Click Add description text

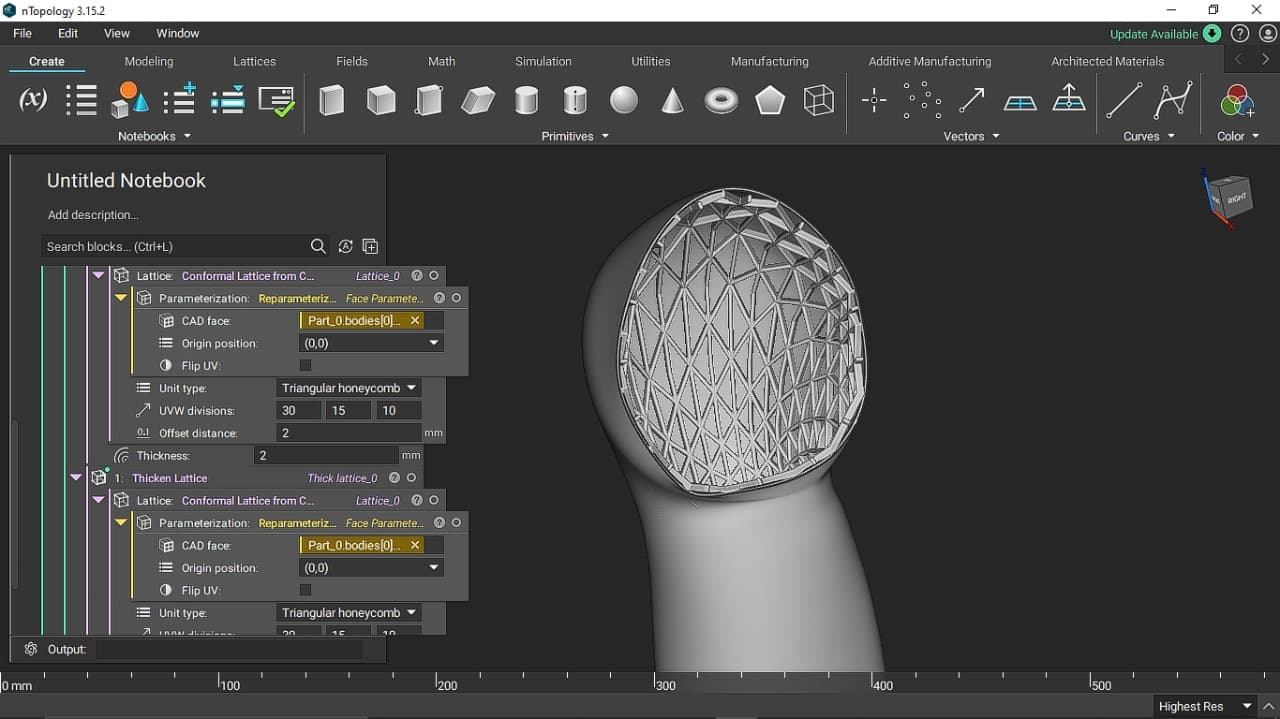(93, 215)
